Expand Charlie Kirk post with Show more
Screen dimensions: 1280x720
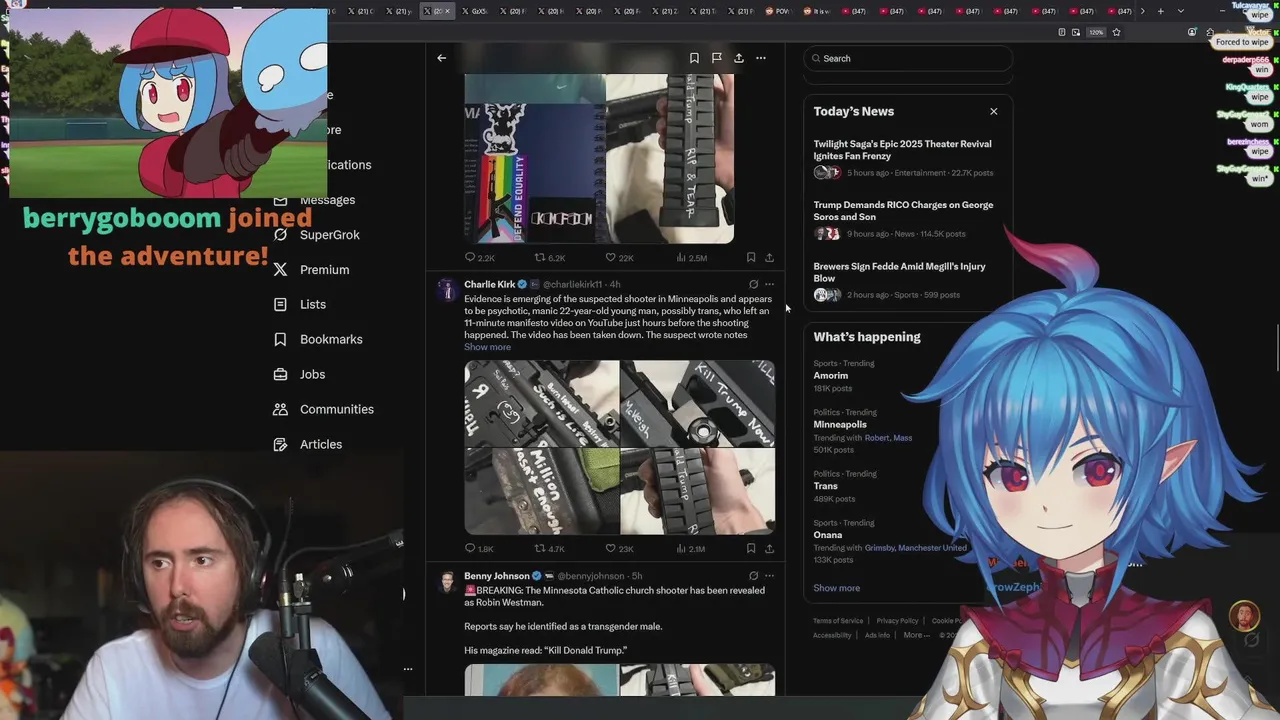[x=487, y=347]
